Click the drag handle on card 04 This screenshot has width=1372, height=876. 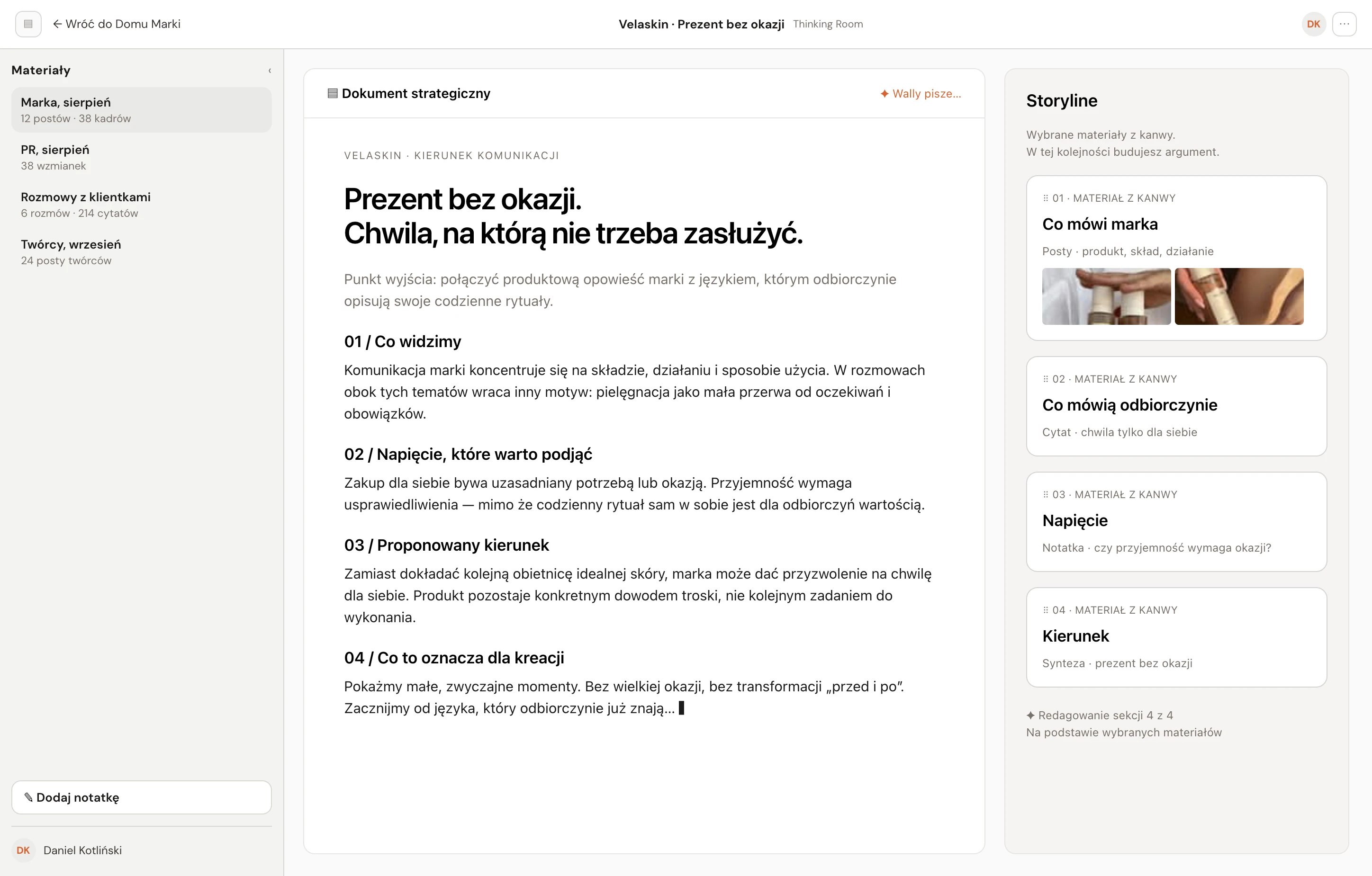click(1046, 610)
